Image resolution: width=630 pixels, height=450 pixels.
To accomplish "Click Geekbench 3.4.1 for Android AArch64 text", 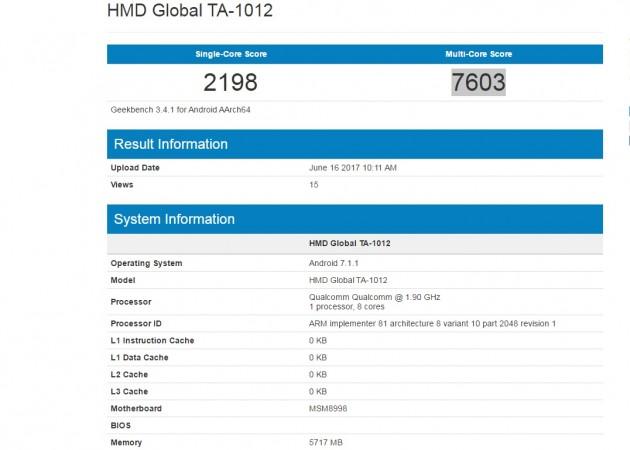I will tap(180, 110).
